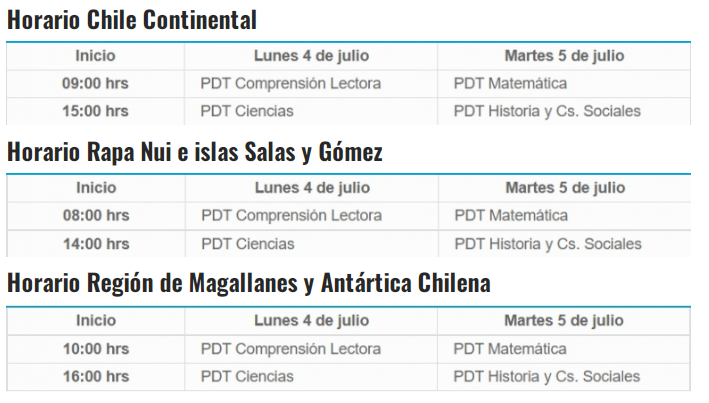Click Lunes 4 de julio header in Continental table

pos(312,56)
